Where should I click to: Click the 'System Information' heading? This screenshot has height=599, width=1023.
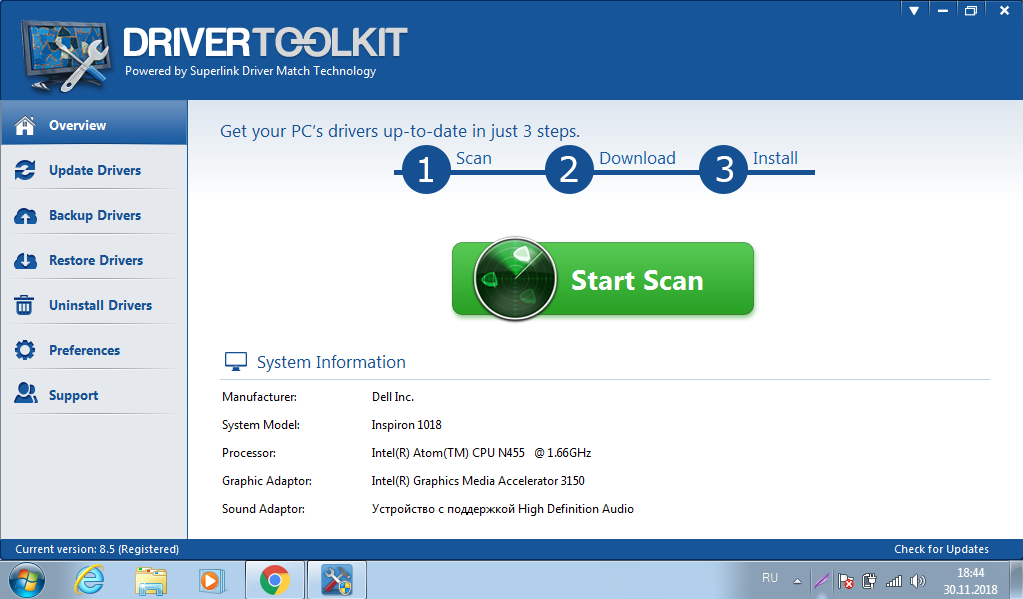click(331, 362)
